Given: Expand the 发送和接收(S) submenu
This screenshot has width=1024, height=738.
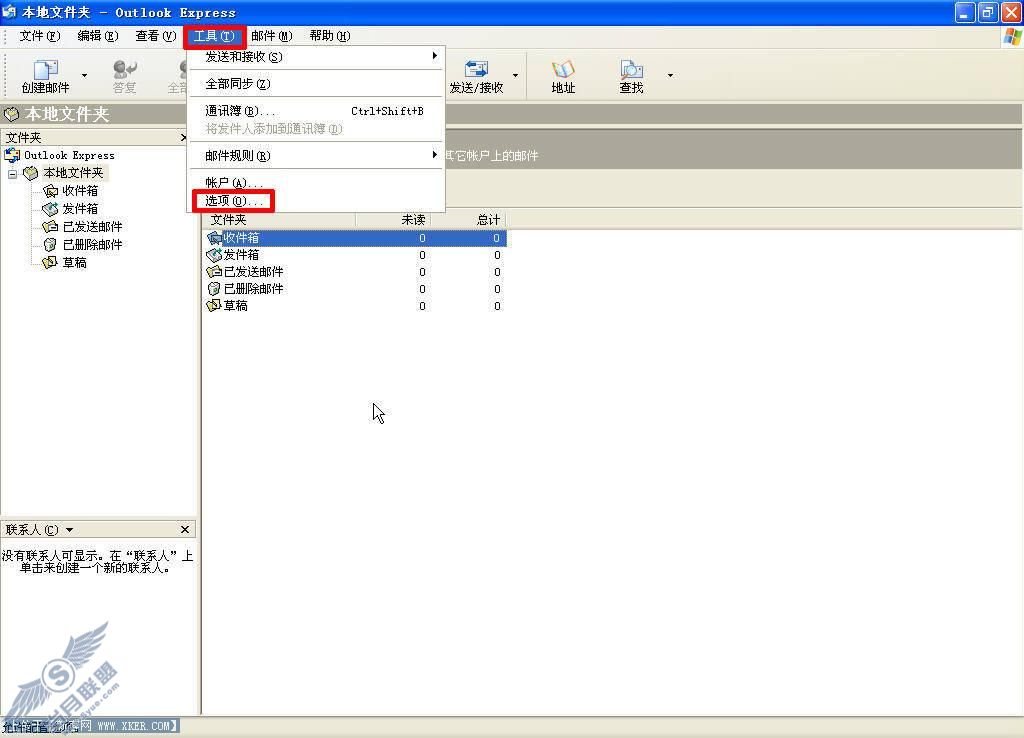Looking at the screenshot, I should click(x=316, y=57).
